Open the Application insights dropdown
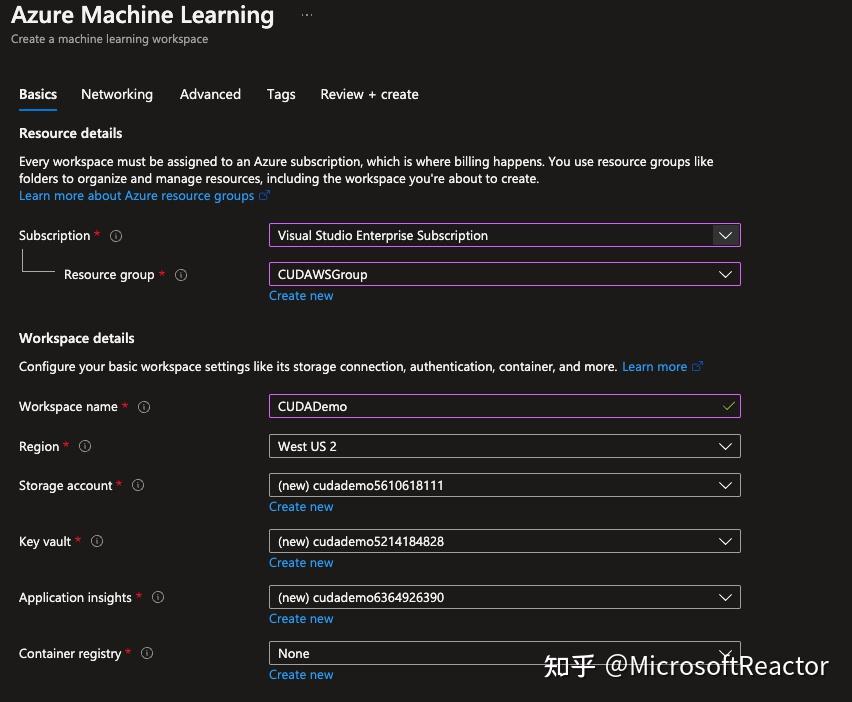The width and height of the screenshot is (852, 702). point(505,597)
